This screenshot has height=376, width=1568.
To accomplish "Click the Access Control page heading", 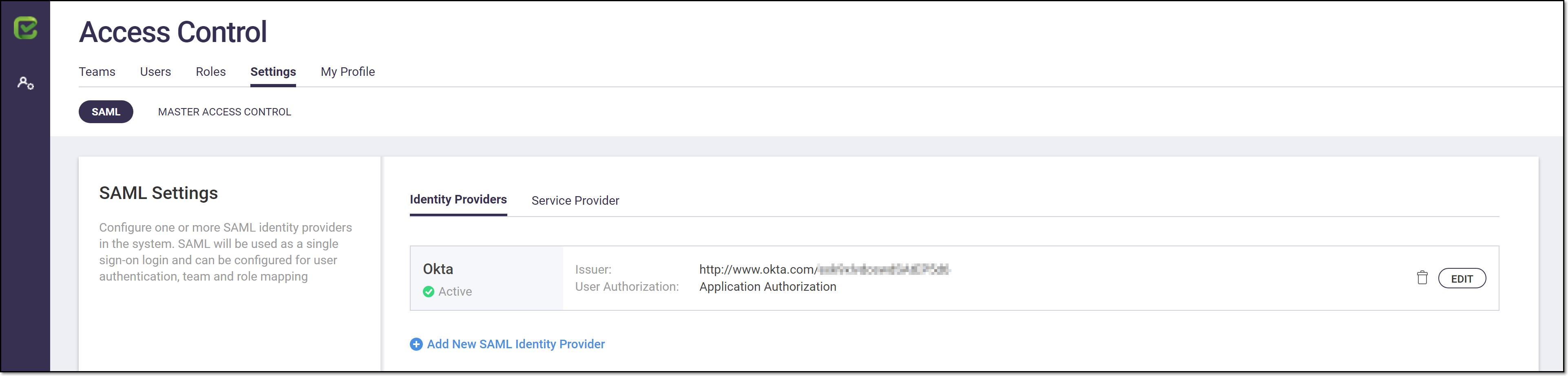I will click(x=173, y=32).
